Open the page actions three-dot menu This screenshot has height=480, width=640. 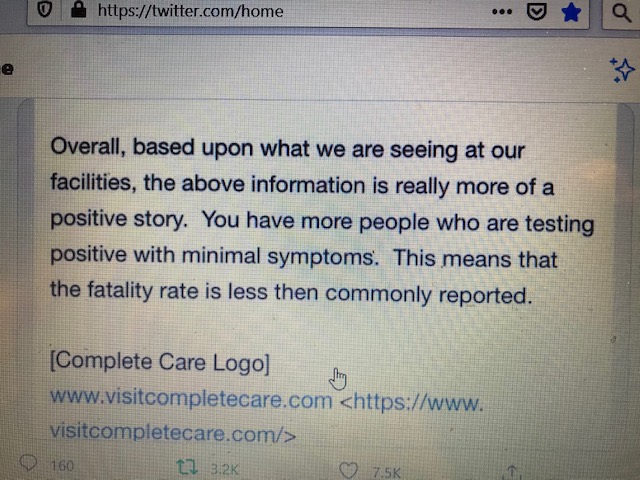(502, 11)
